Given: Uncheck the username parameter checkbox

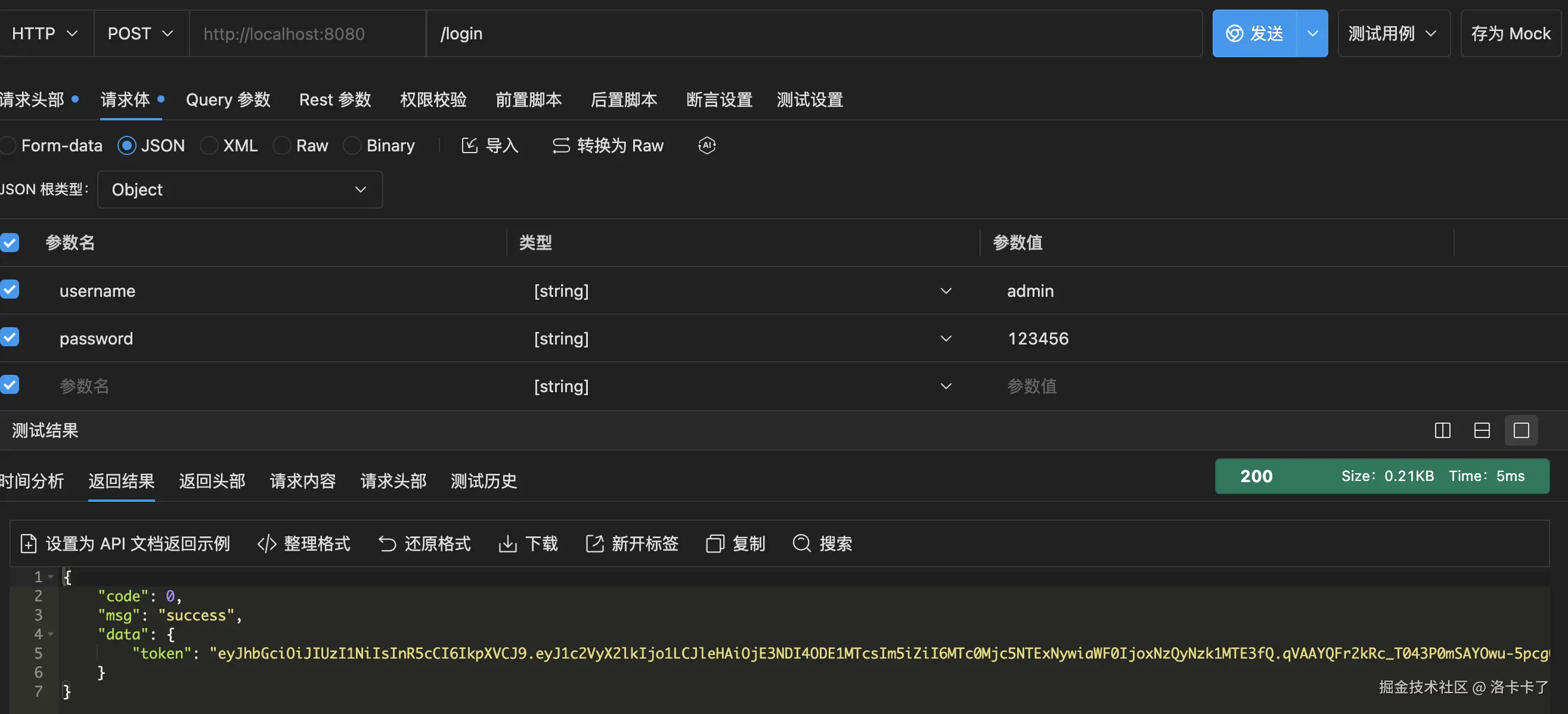Looking at the screenshot, I should pos(10,289).
